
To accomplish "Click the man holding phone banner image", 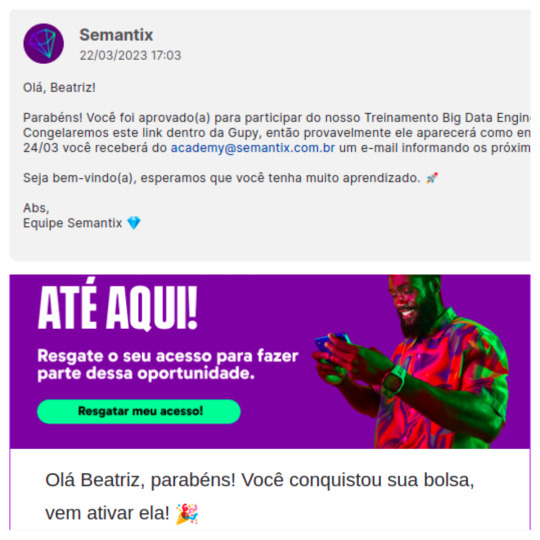I will pyautogui.click(x=412, y=362).
